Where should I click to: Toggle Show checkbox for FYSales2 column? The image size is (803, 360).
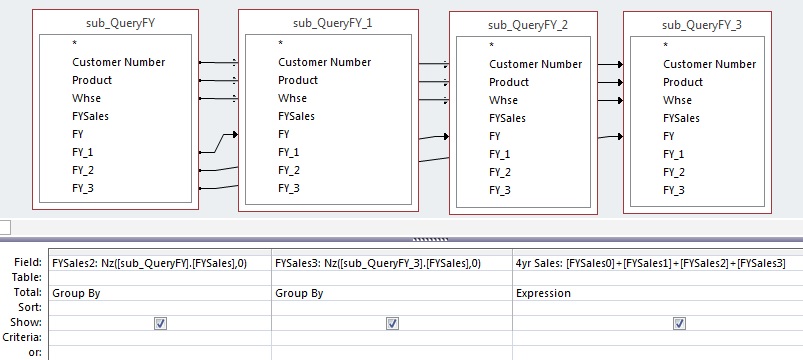(x=160, y=323)
